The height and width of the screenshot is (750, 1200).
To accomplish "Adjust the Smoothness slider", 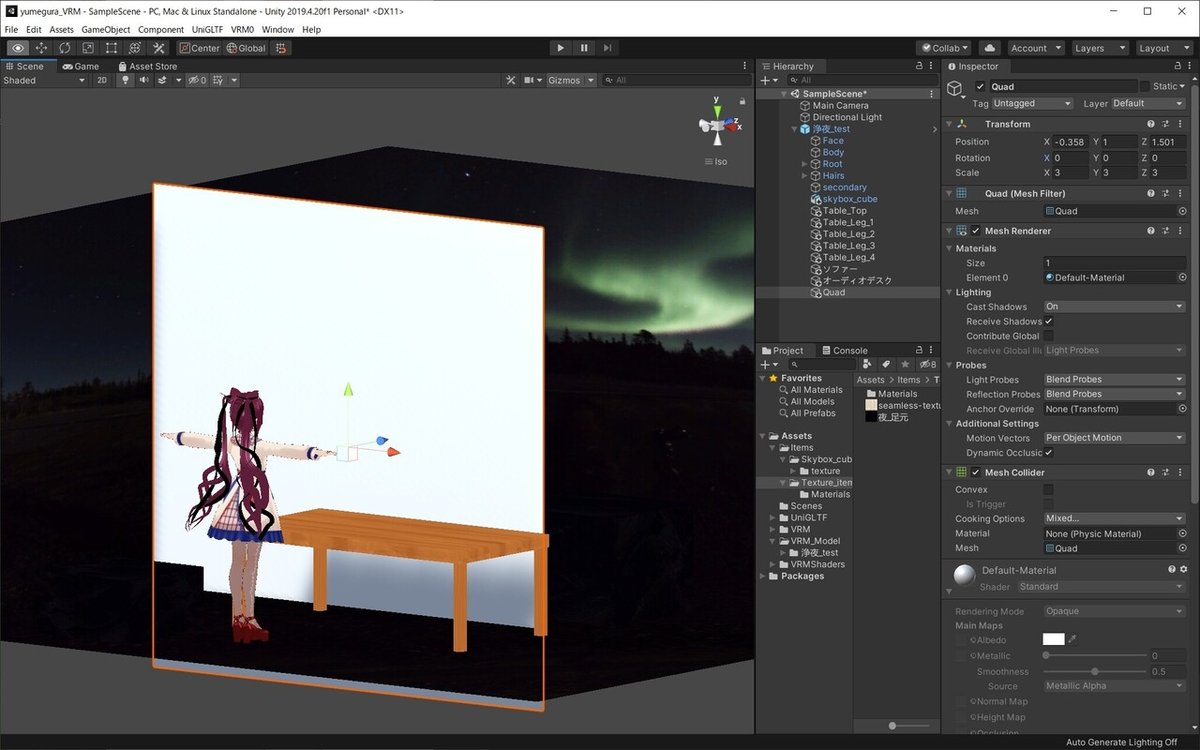I will click(1095, 671).
